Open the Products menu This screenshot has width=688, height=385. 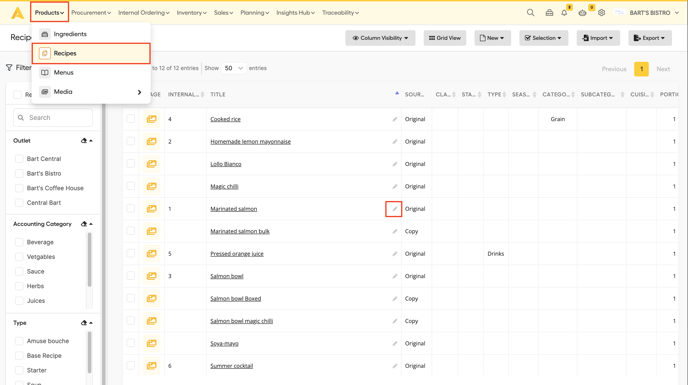point(50,13)
